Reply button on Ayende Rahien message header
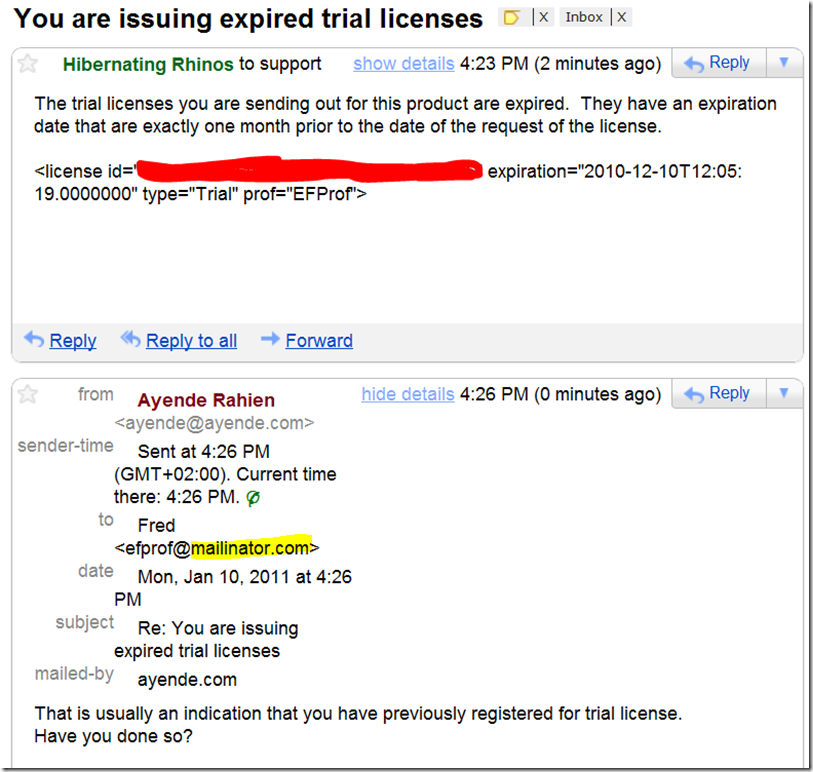Image resolution: width=813 pixels, height=772 pixels. click(718, 394)
